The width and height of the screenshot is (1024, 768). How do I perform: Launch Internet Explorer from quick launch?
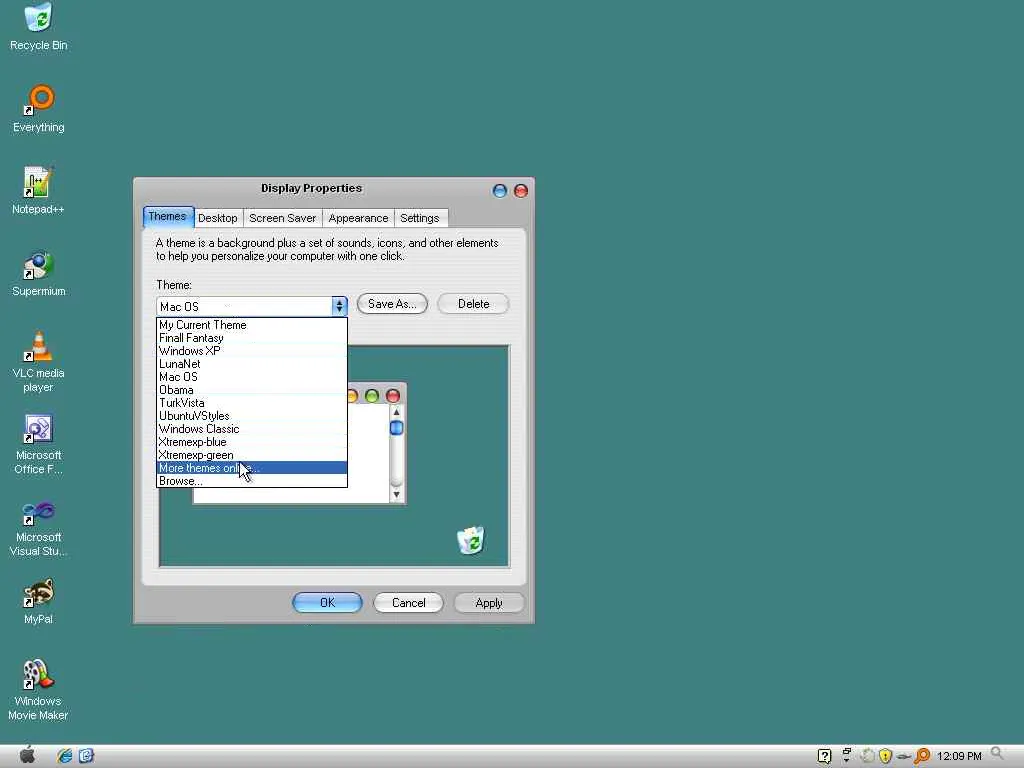65,756
